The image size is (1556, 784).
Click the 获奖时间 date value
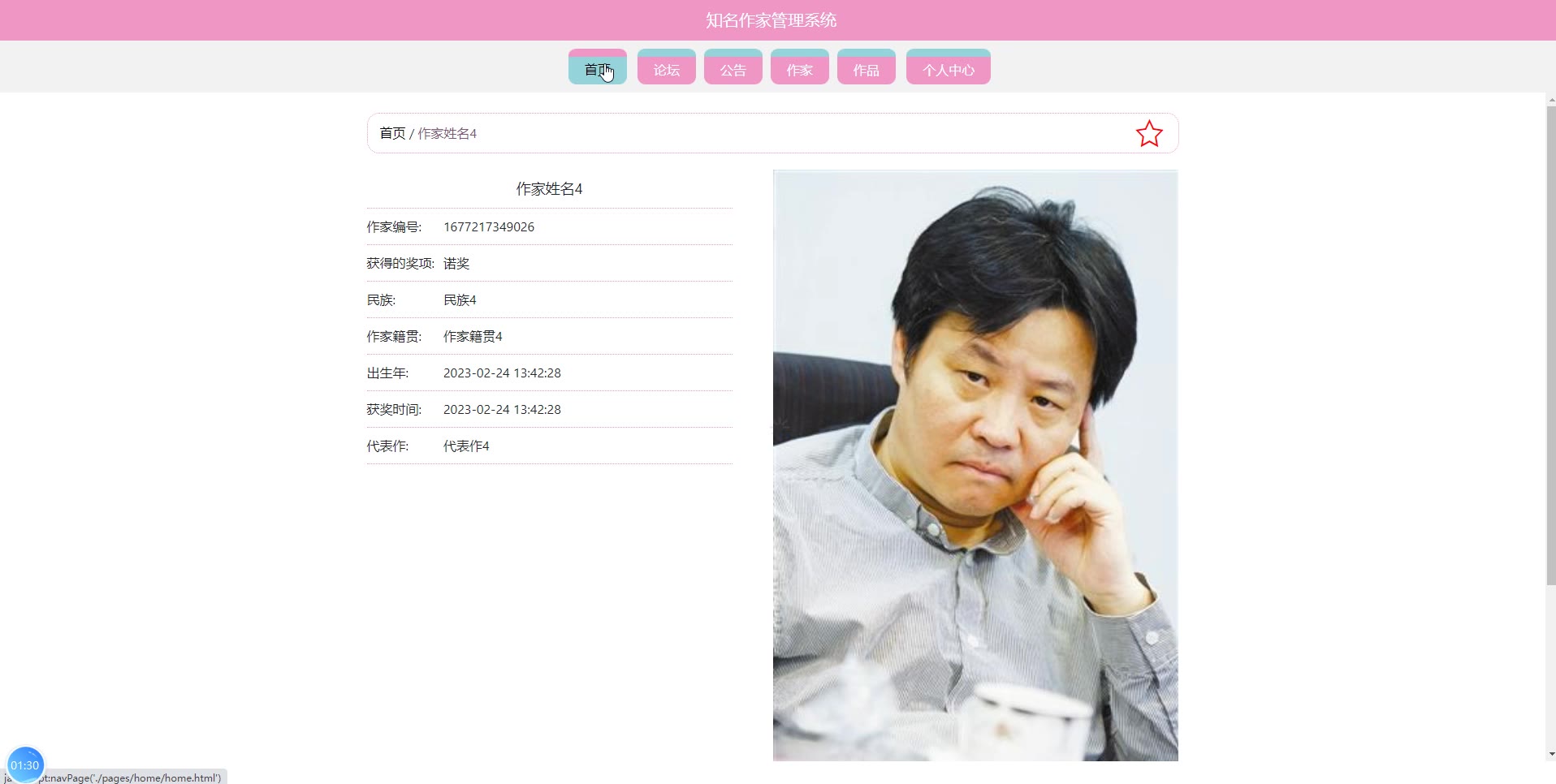[x=502, y=410]
